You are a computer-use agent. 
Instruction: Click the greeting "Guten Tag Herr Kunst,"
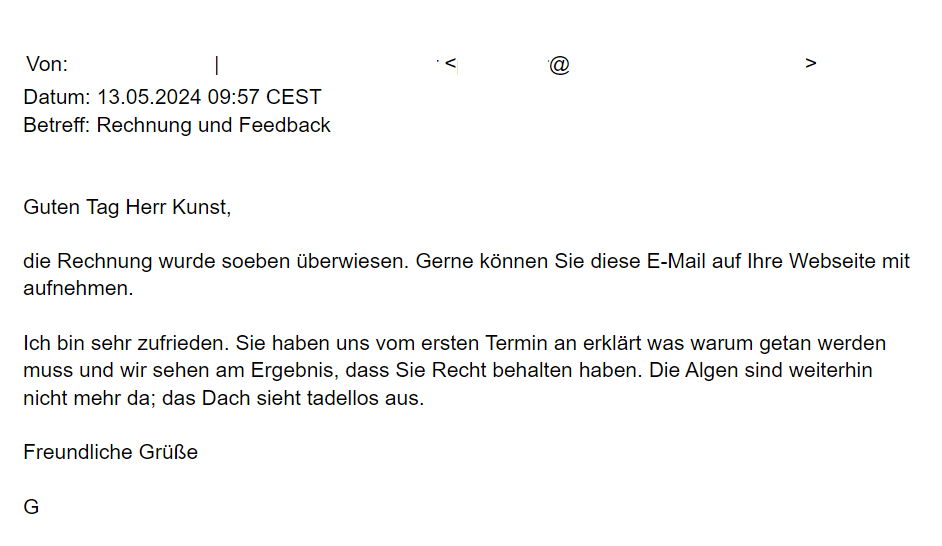127,207
